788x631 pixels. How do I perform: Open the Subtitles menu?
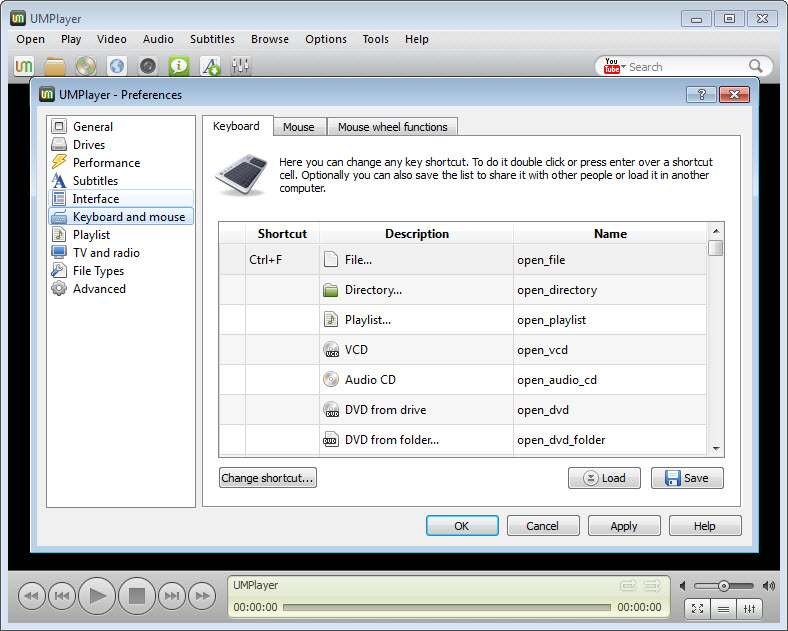[212, 39]
